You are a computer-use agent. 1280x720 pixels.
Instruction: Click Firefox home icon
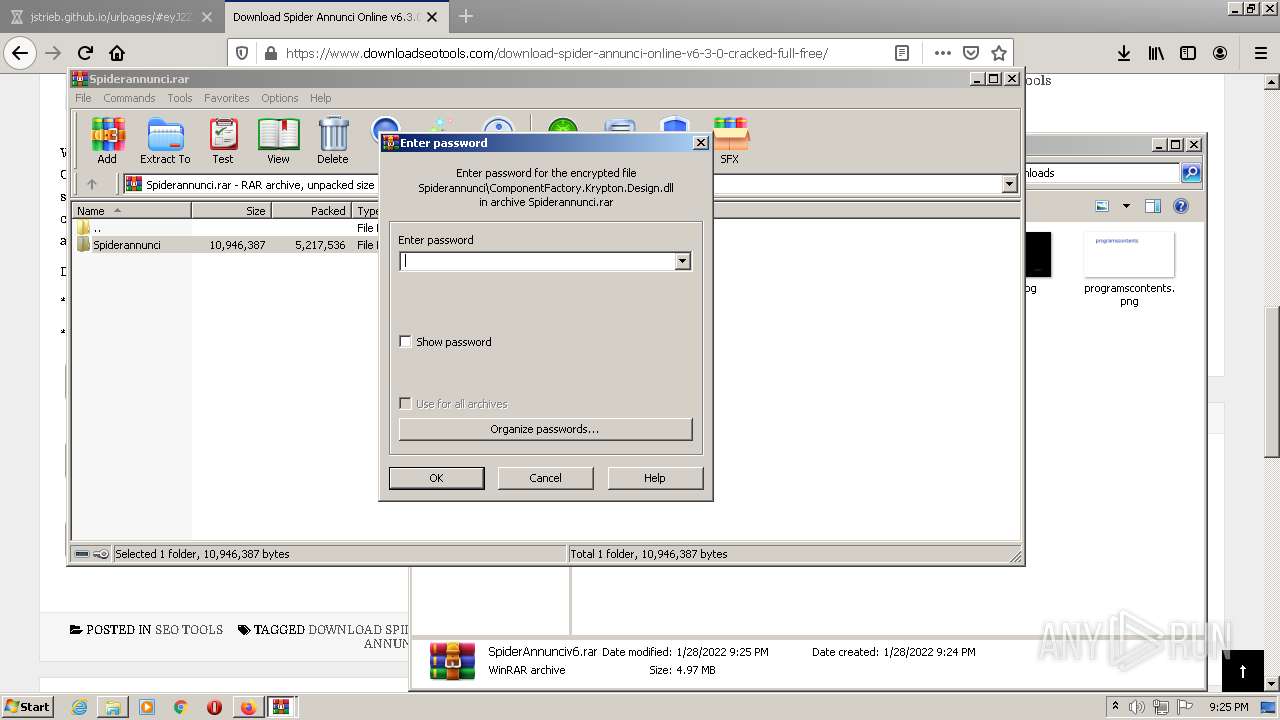pyautogui.click(x=117, y=53)
